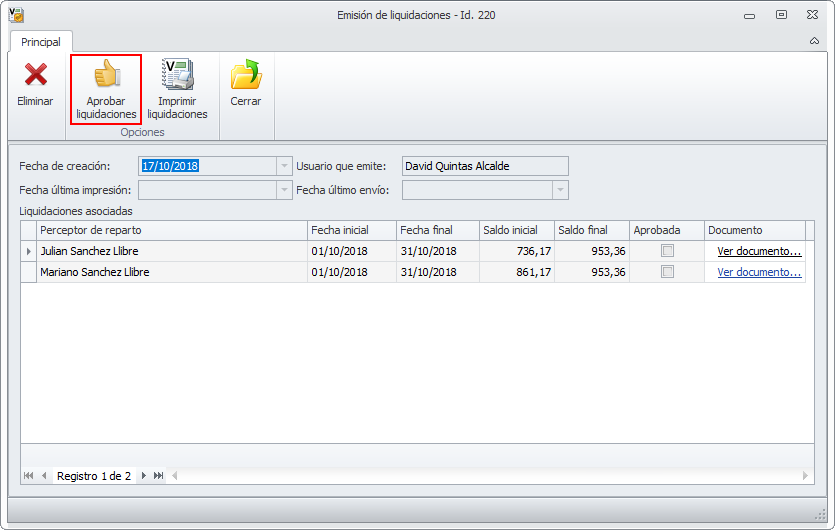Click the Eliminar red X icon
835x530 pixels.
click(36, 75)
